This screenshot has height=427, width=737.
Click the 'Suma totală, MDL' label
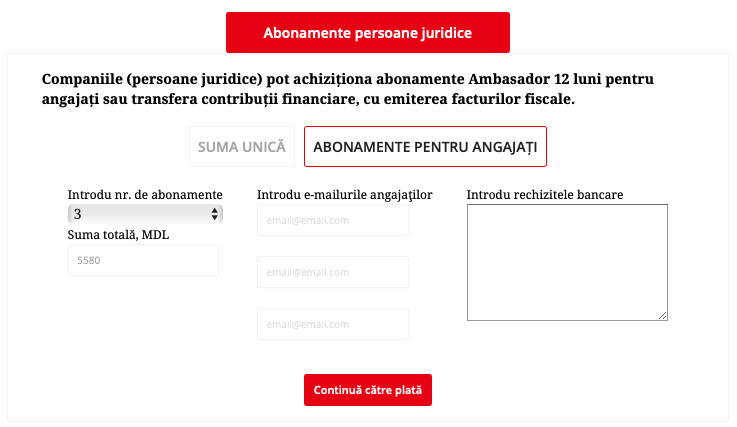pyautogui.click(x=119, y=234)
